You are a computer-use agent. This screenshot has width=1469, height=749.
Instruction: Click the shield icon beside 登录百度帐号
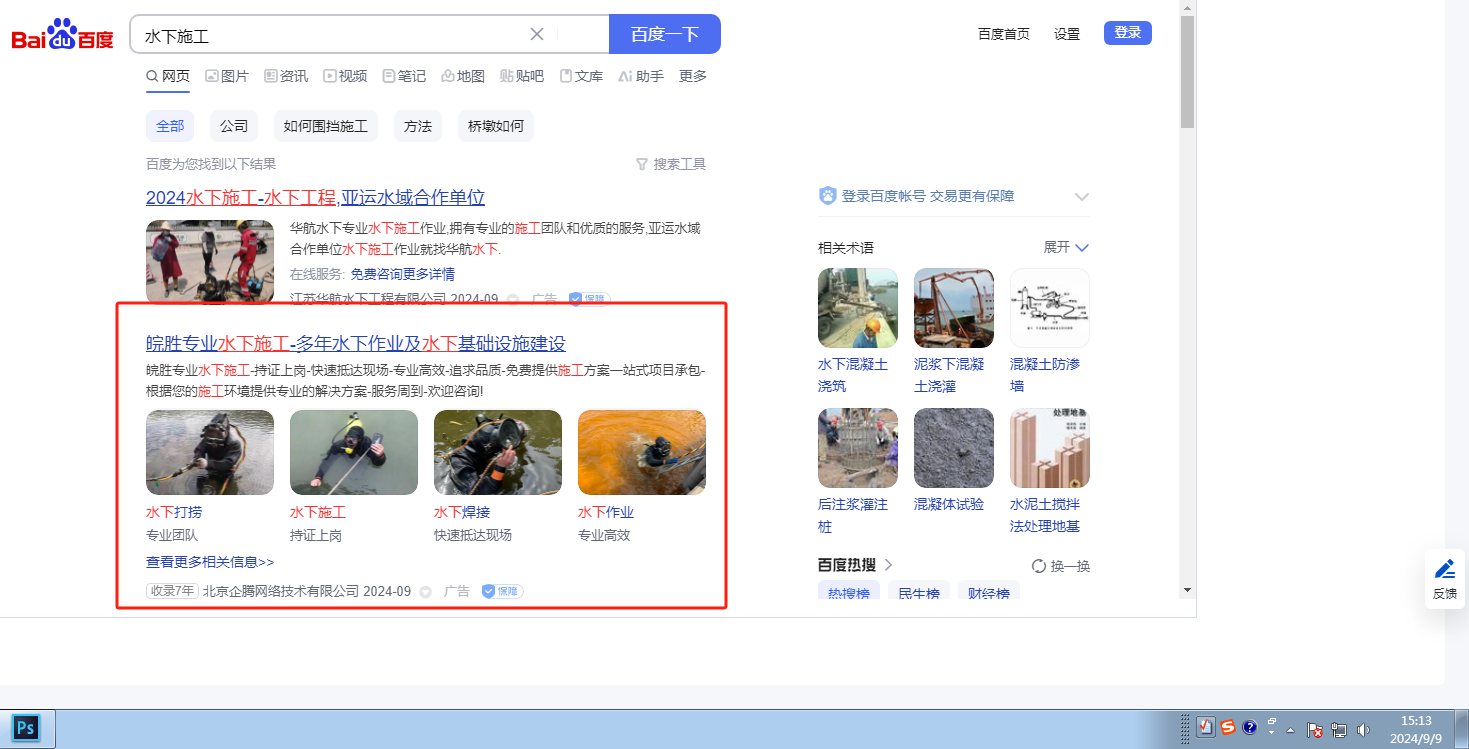coord(827,196)
